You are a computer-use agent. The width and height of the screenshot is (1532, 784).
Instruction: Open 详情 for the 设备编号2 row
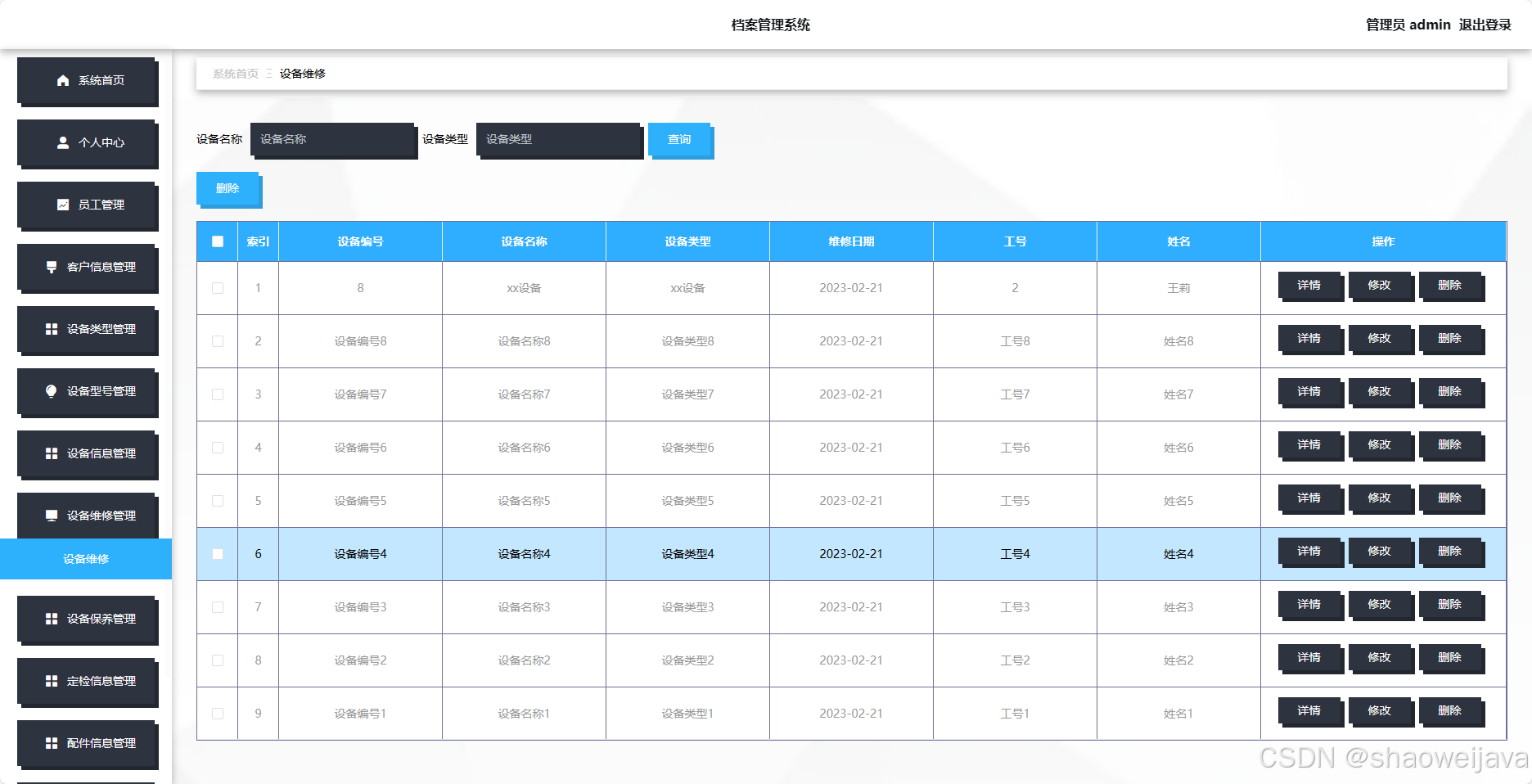click(x=1309, y=658)
